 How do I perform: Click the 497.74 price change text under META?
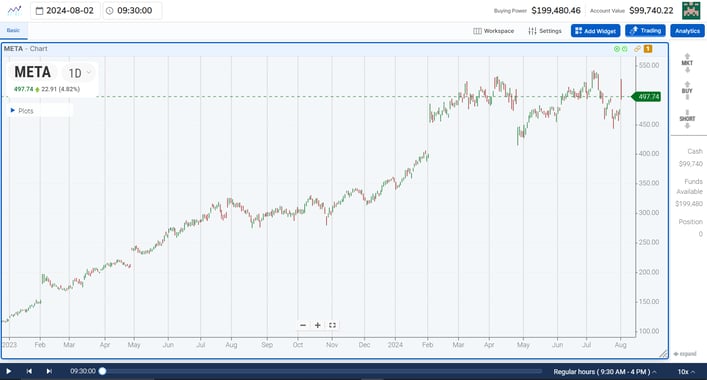point(47,89)
